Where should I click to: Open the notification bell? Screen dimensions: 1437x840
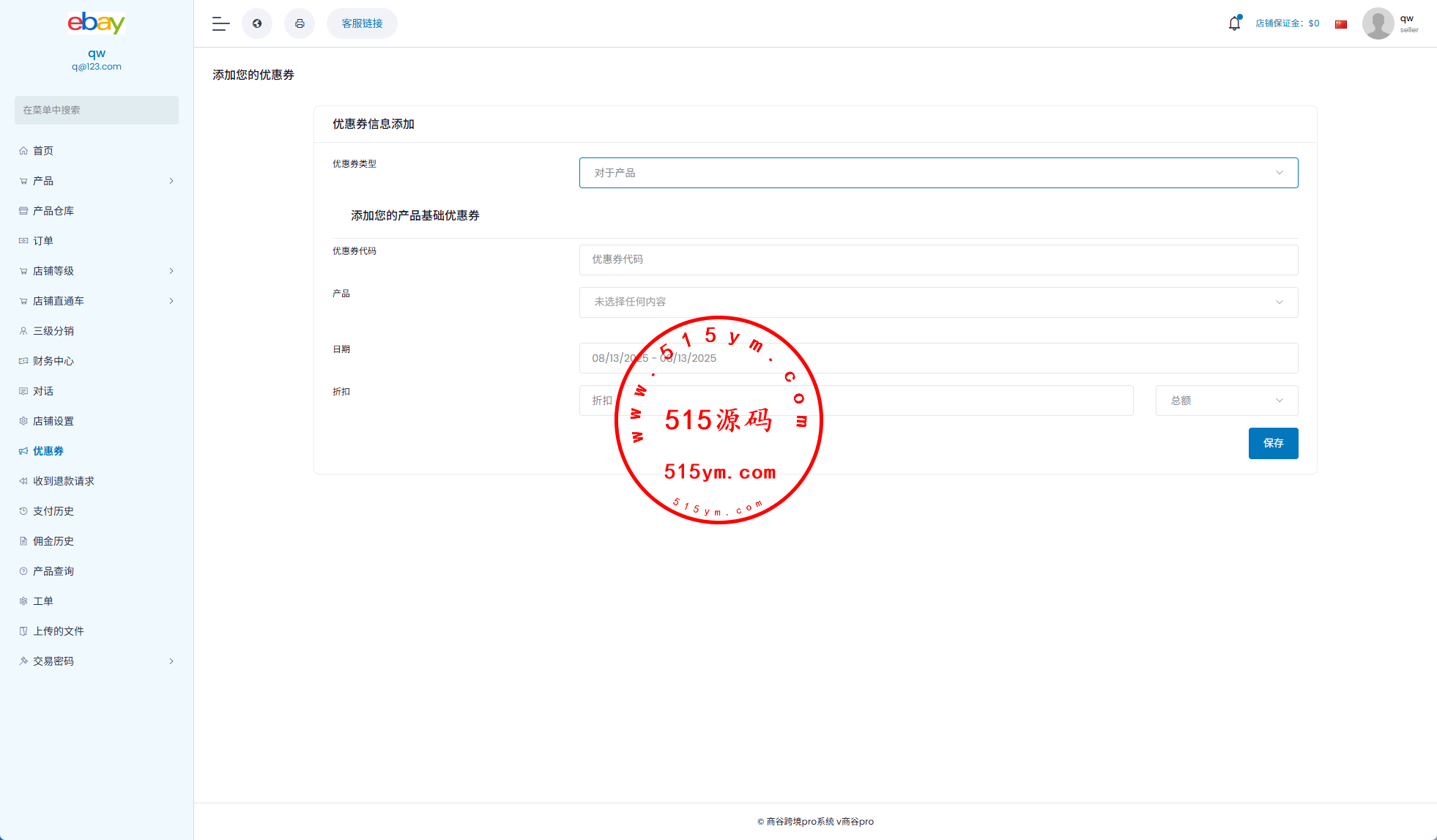click(x=1234, y=23)
